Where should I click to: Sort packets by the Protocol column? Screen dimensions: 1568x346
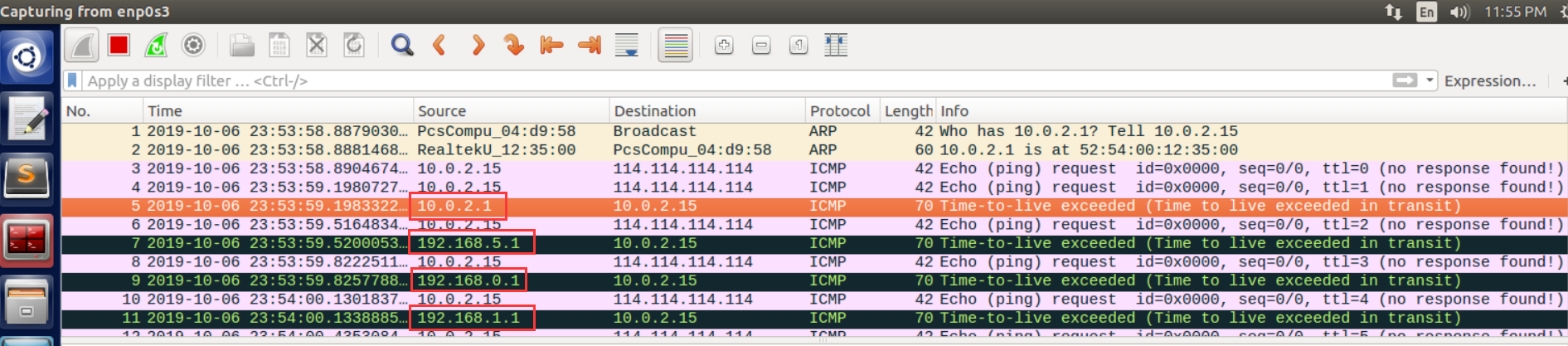click(x=839, y=111)
